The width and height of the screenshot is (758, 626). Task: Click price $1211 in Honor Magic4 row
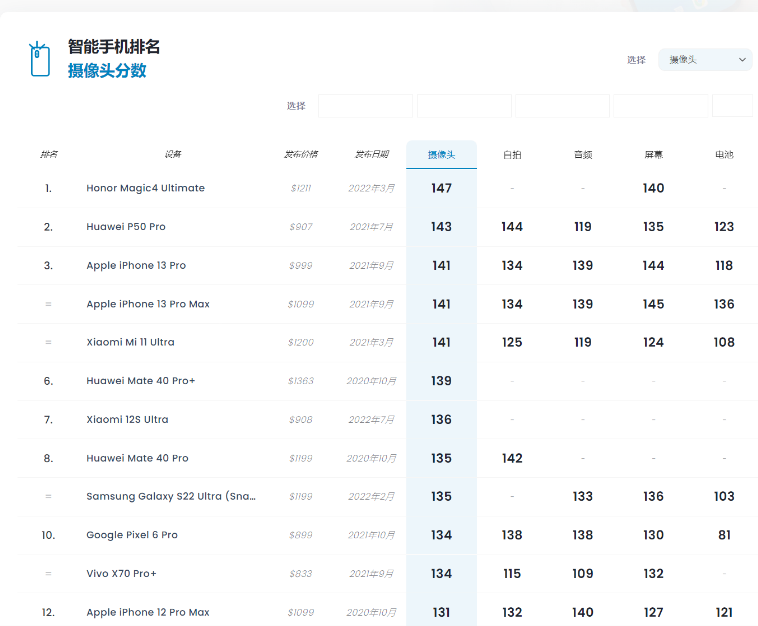(301, 188)
